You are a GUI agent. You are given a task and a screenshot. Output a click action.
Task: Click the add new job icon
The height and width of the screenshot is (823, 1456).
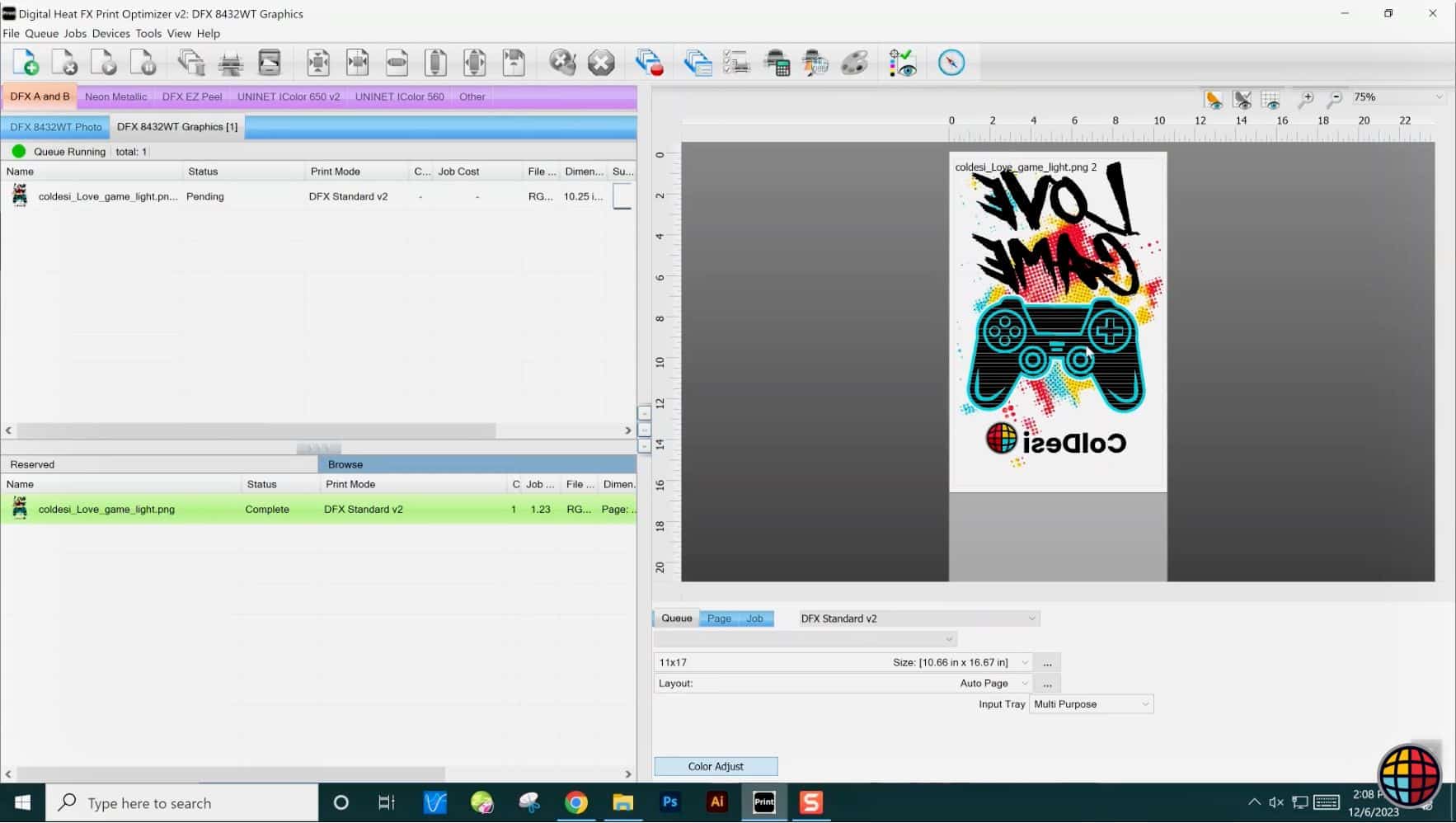[x=26, y=63]
